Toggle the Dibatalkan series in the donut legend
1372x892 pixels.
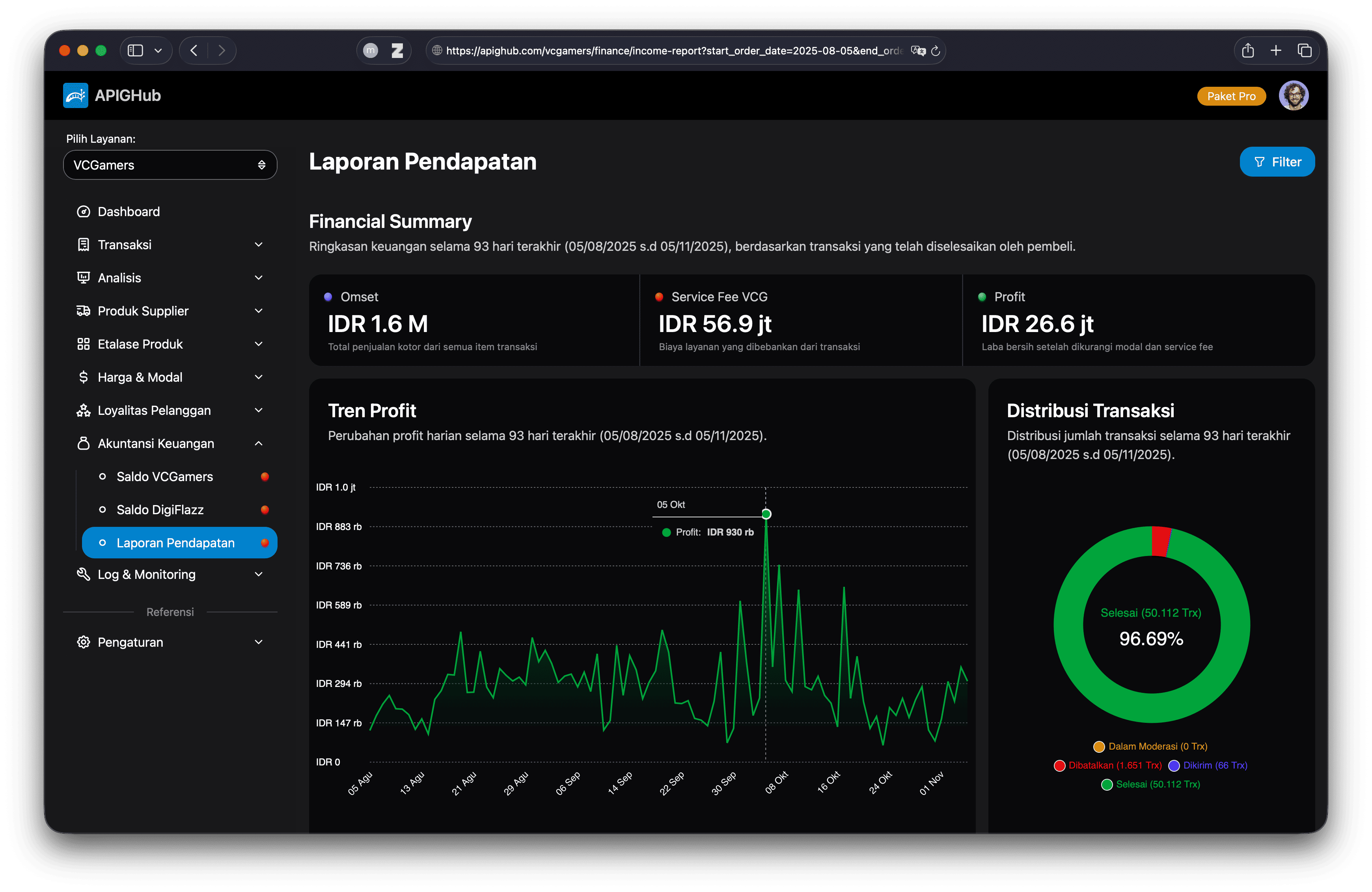pyautogui.click(x=1108, y=765)
